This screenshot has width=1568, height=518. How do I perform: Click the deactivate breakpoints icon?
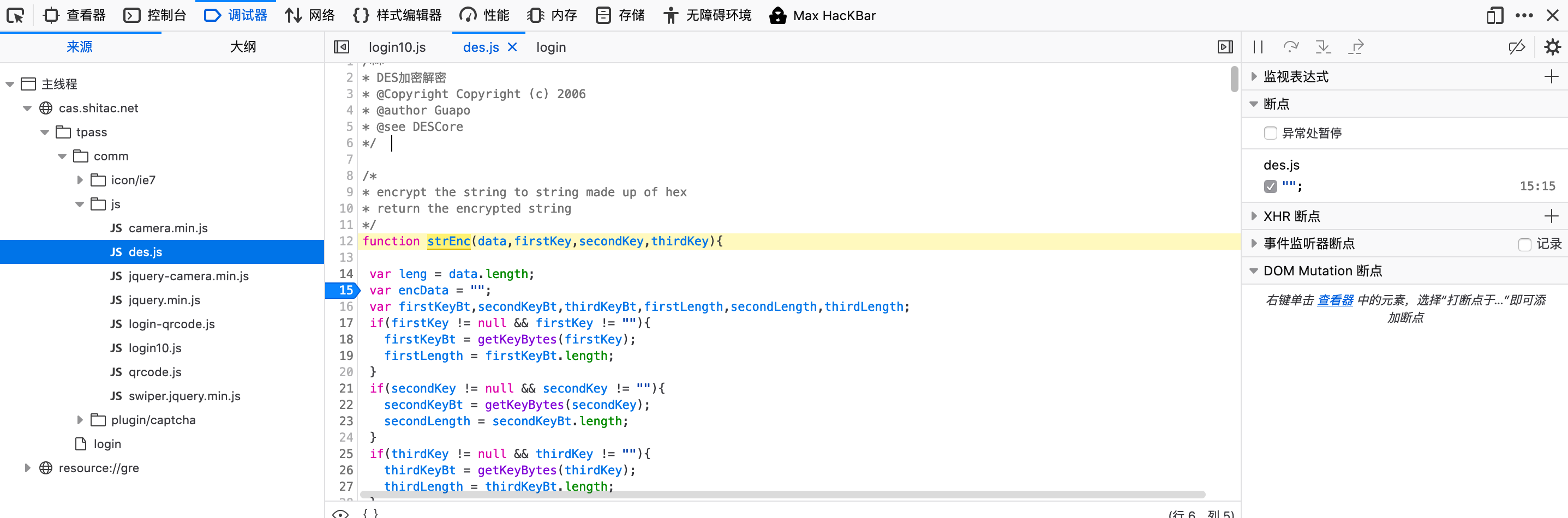(x=1516, y=47)
